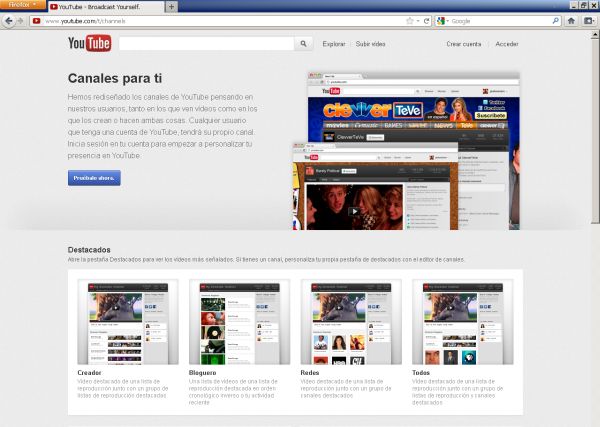Run search with browser magnifier icon
This screenshot has height=427, width=600.
[x=556, y=21]
